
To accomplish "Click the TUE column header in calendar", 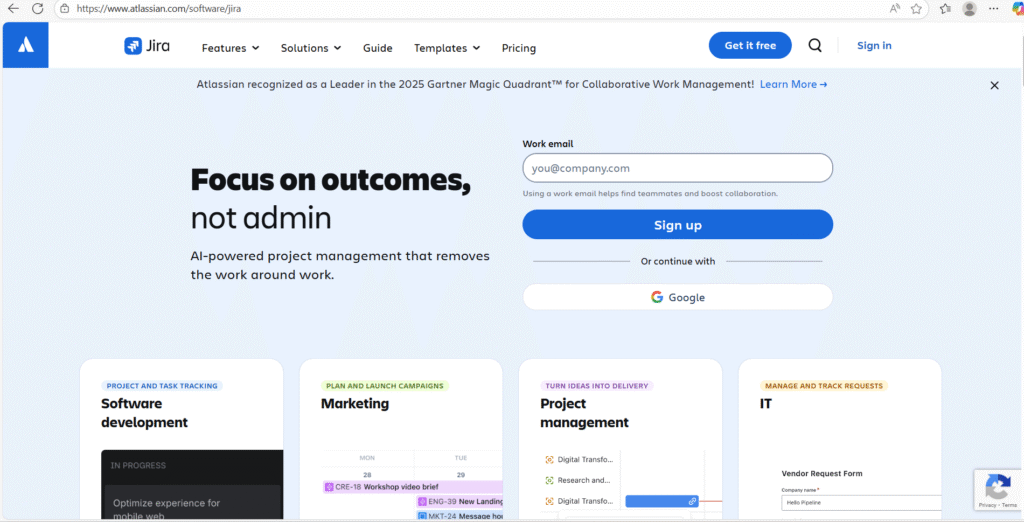I will click(x=461, y=458).
